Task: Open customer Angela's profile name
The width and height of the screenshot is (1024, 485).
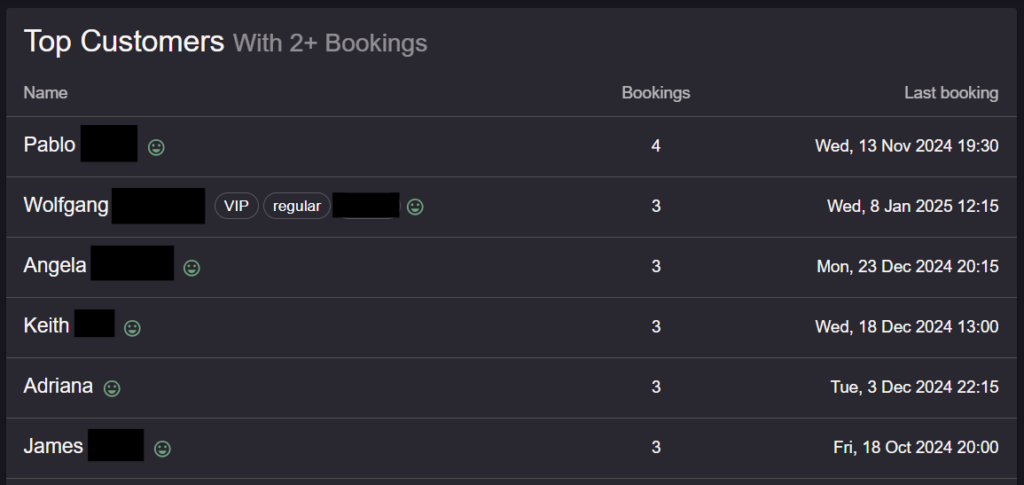Action: tap(99, 265)
